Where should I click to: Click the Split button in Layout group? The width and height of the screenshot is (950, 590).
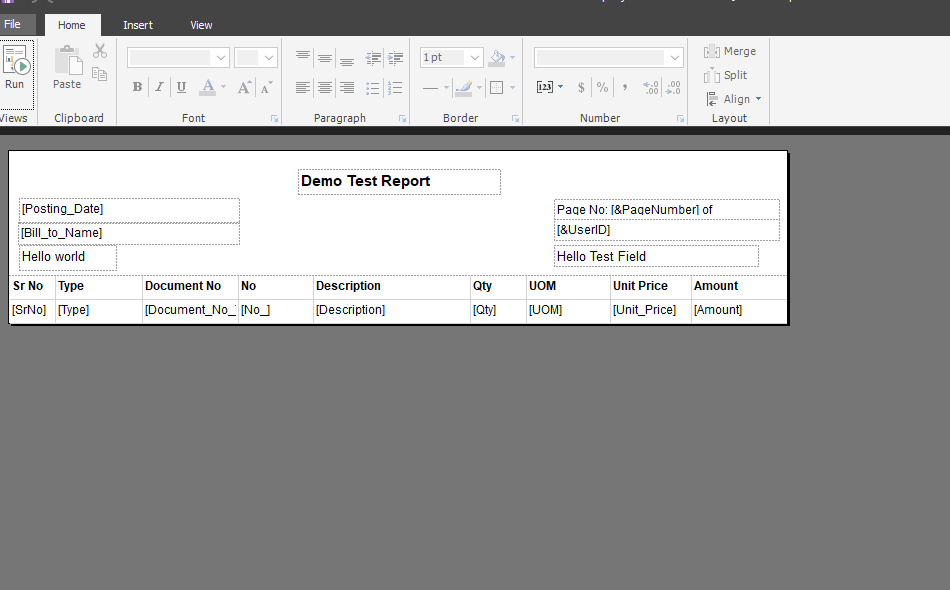[x=726, y=75]
